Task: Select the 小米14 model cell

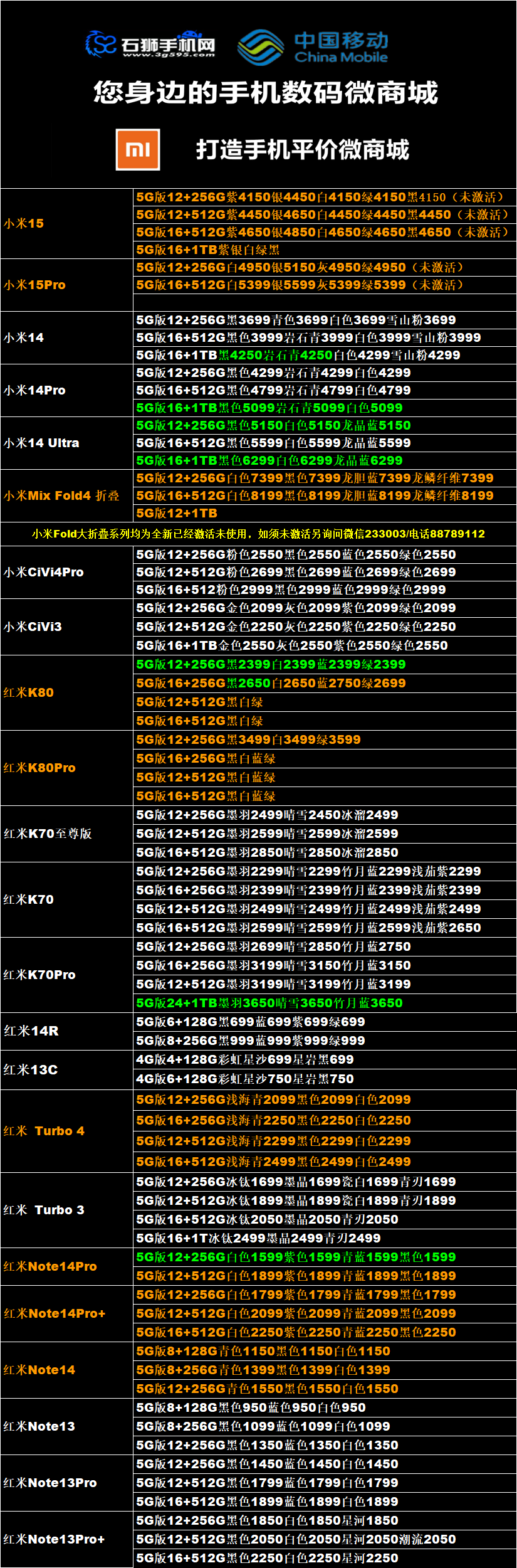Action: [x=67, y=337]
